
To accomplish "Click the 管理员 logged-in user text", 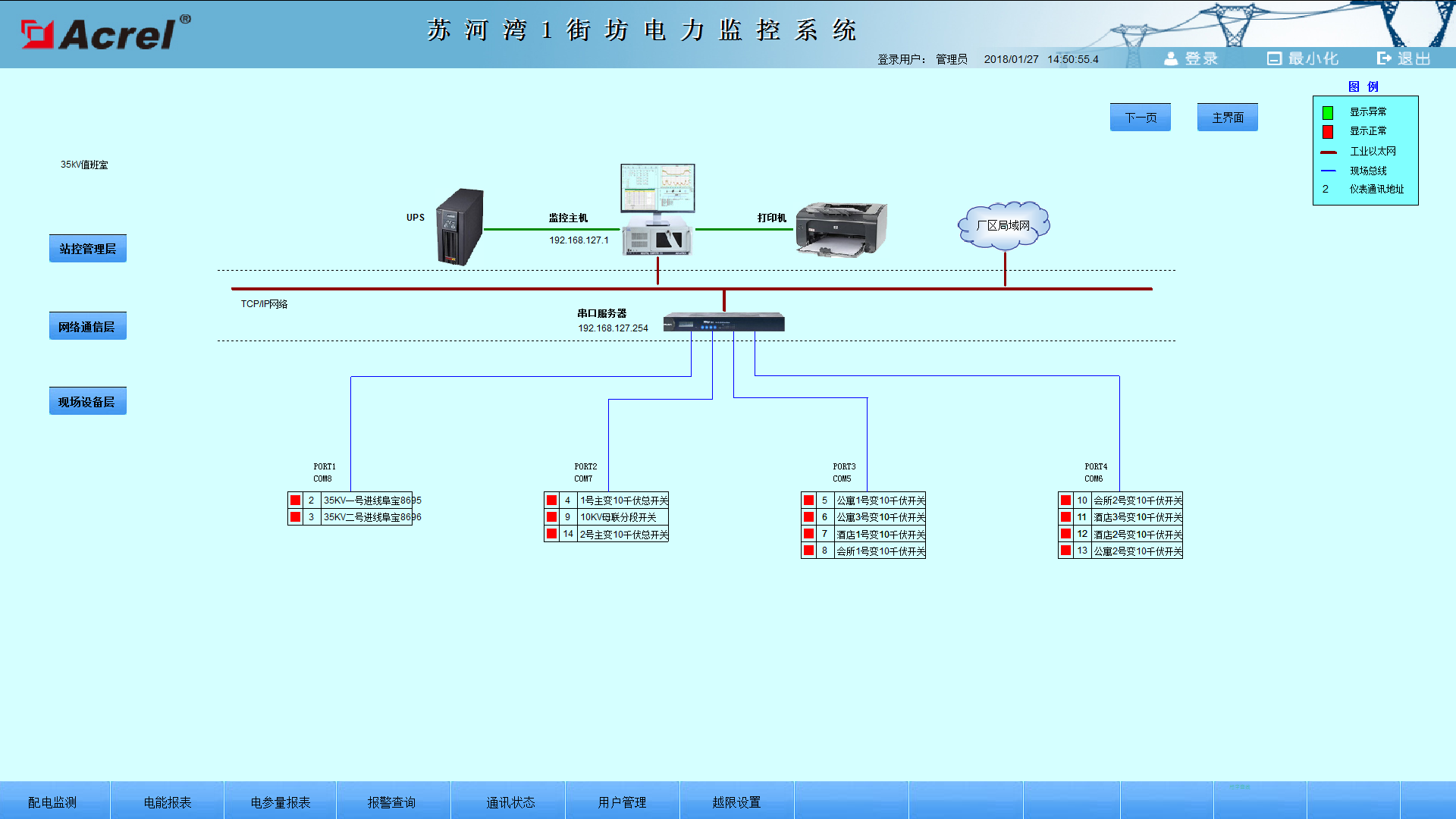I will click(951, 59).
